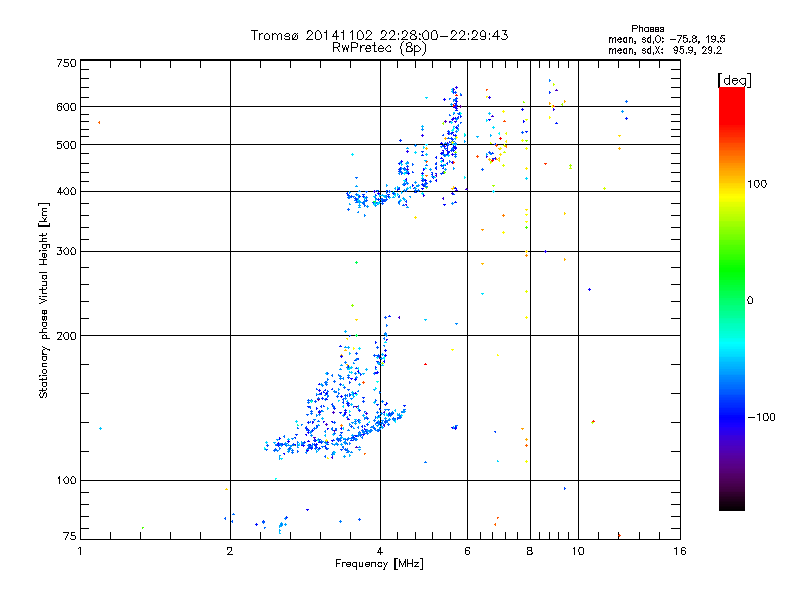Image resolution: width=800 pixels, height=600 pixels.
Task: Click the y-axis tick label '100'
Action: pos(66,481)
